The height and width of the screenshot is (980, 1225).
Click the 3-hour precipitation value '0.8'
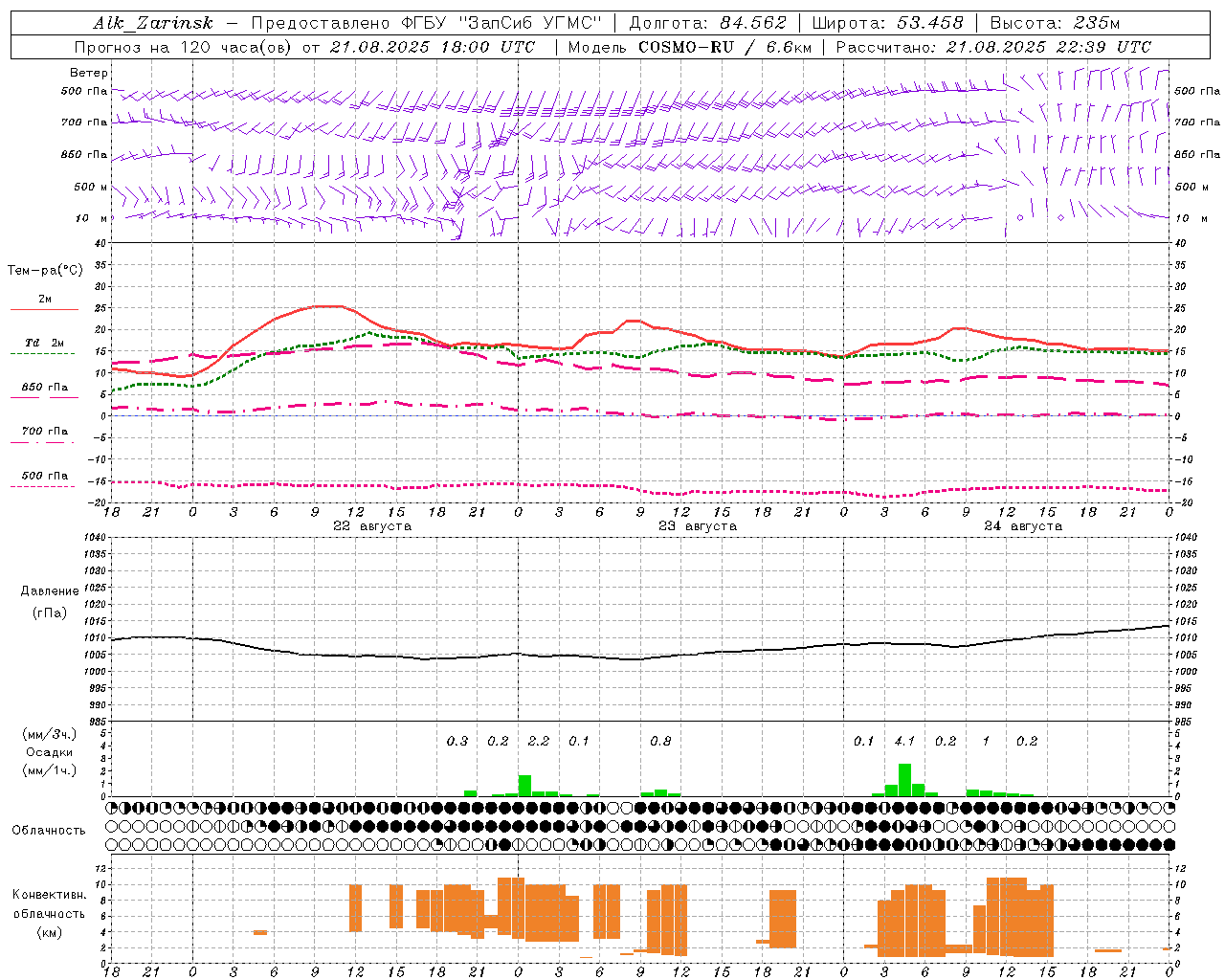pyautogui.click(x=660, y=742)
